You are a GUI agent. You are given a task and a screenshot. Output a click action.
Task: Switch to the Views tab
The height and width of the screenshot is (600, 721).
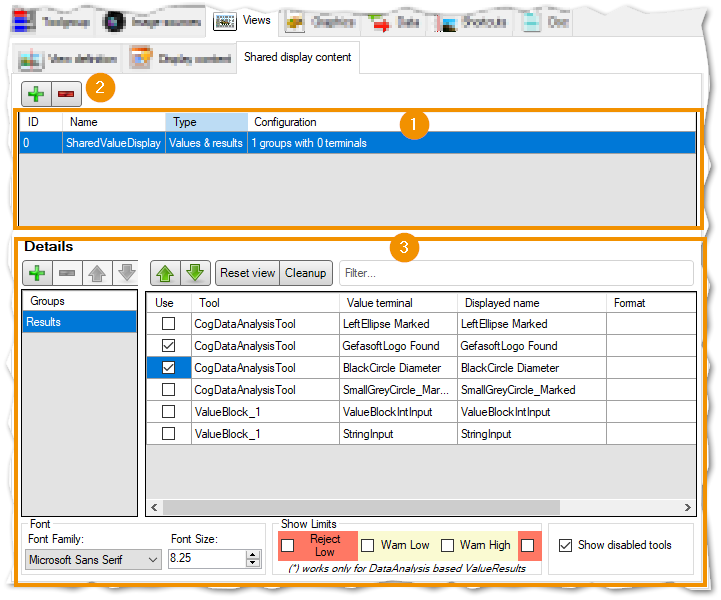click(242, 21)
